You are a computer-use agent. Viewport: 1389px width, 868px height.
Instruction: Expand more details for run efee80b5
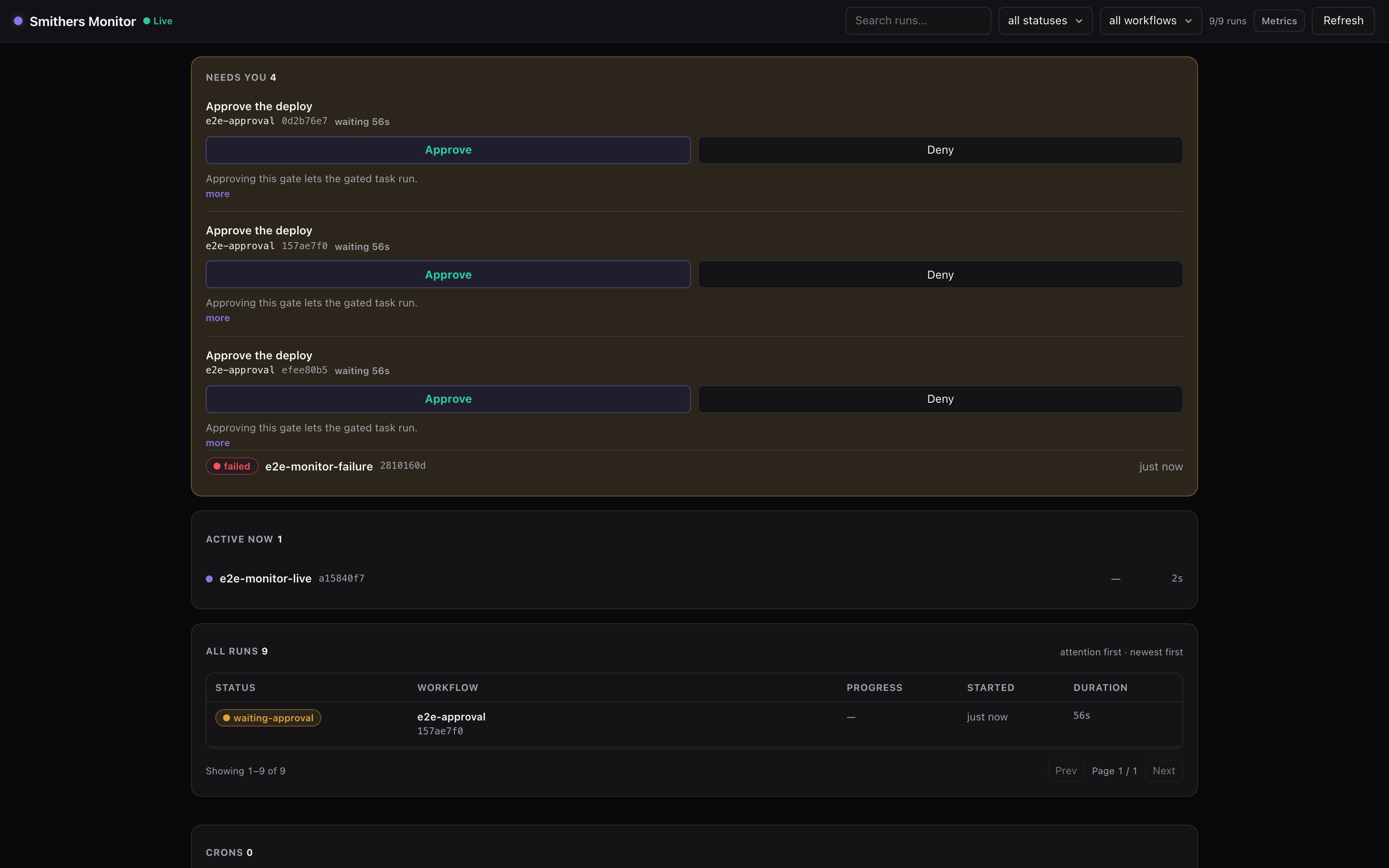(x=217, y=443)
